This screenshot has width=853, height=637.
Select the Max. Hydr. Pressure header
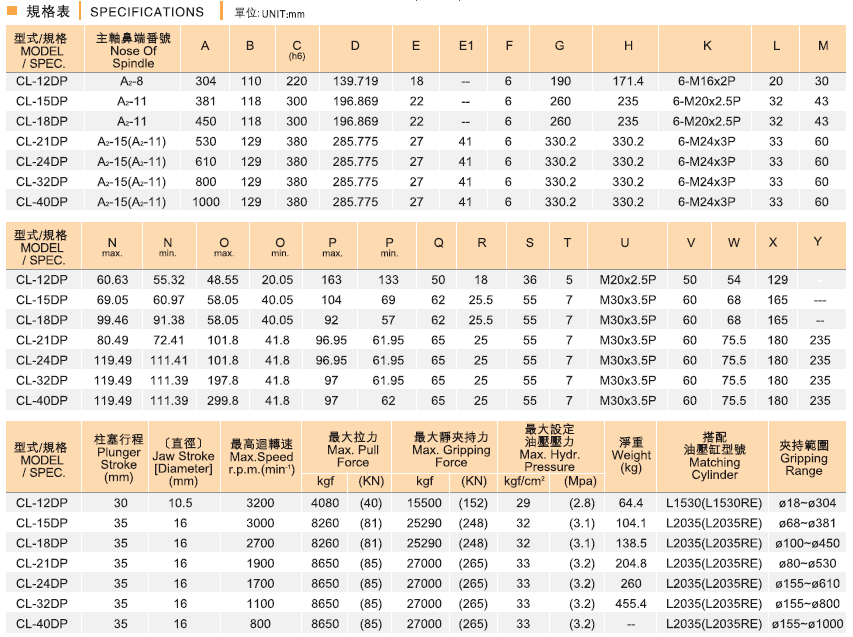click(x=549, y=452)
